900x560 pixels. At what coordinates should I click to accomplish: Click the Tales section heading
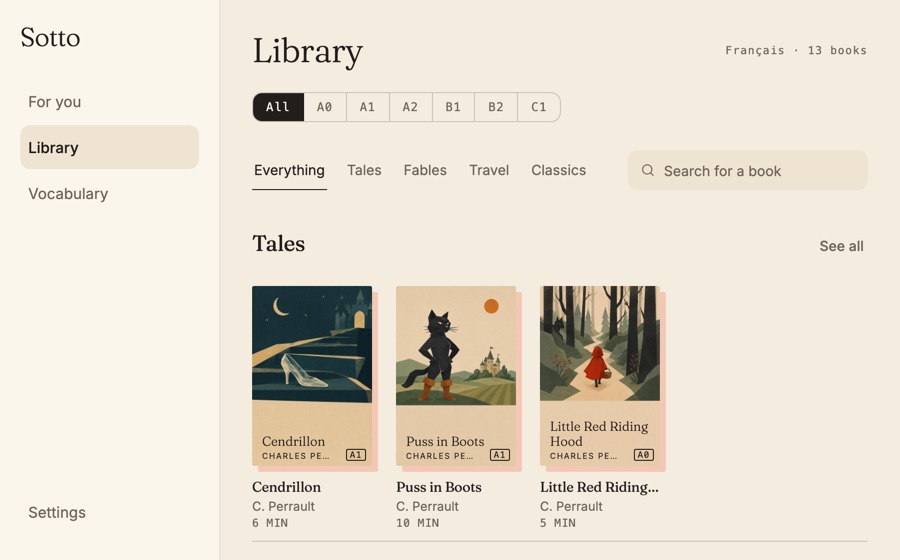point(279,244)
